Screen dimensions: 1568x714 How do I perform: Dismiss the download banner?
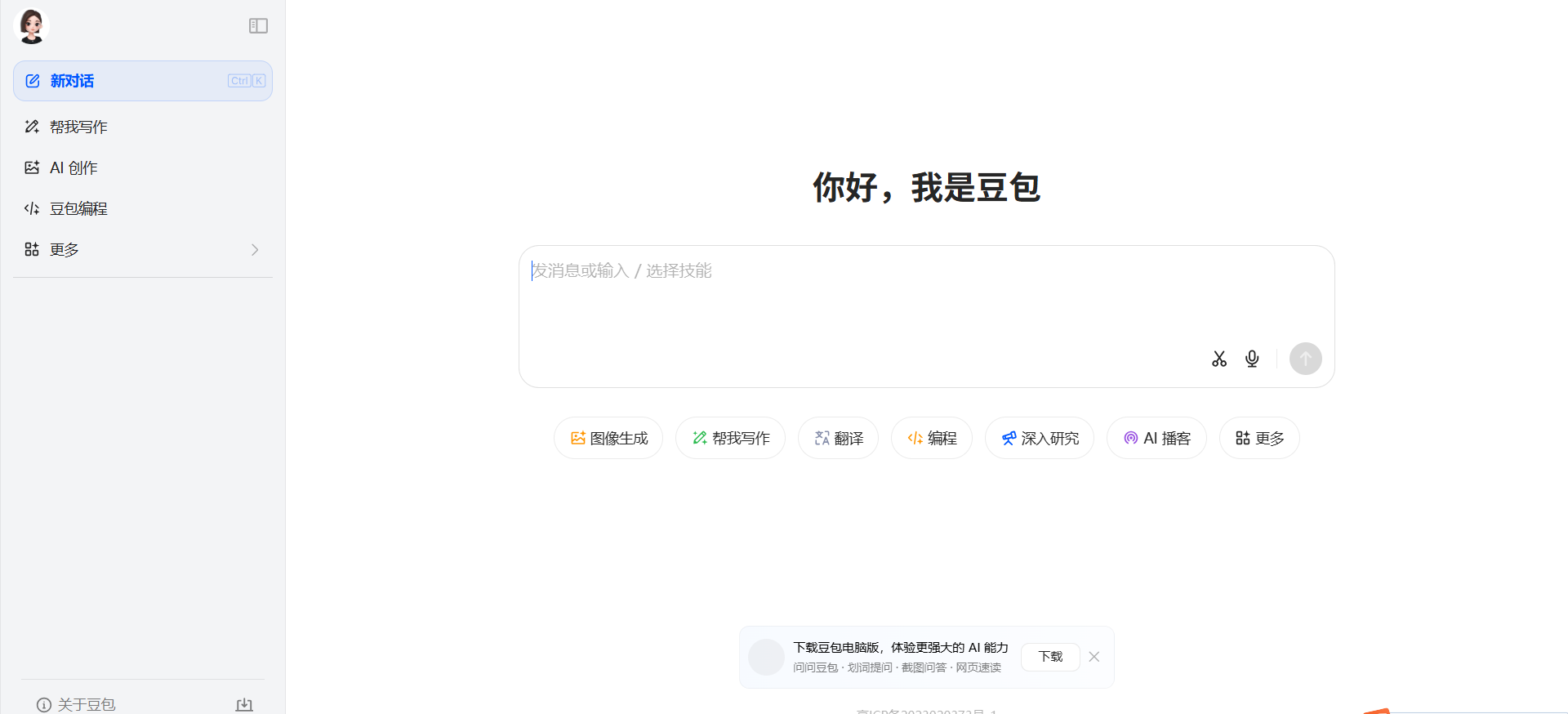pos(1094,657)
